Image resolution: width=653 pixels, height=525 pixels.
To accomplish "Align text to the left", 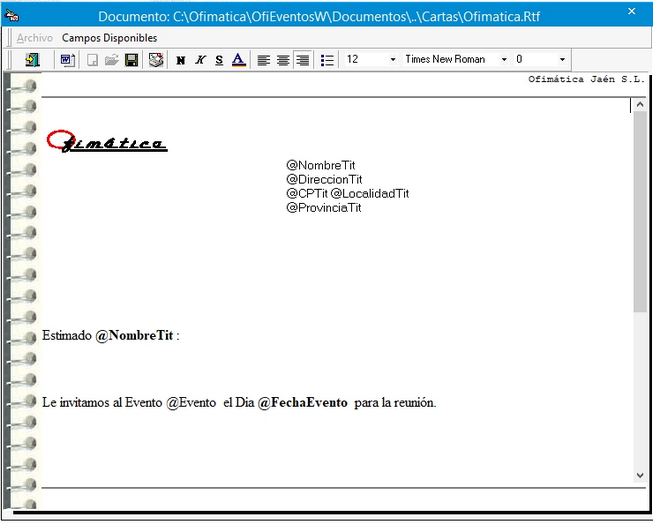I will tap(264, 60).
